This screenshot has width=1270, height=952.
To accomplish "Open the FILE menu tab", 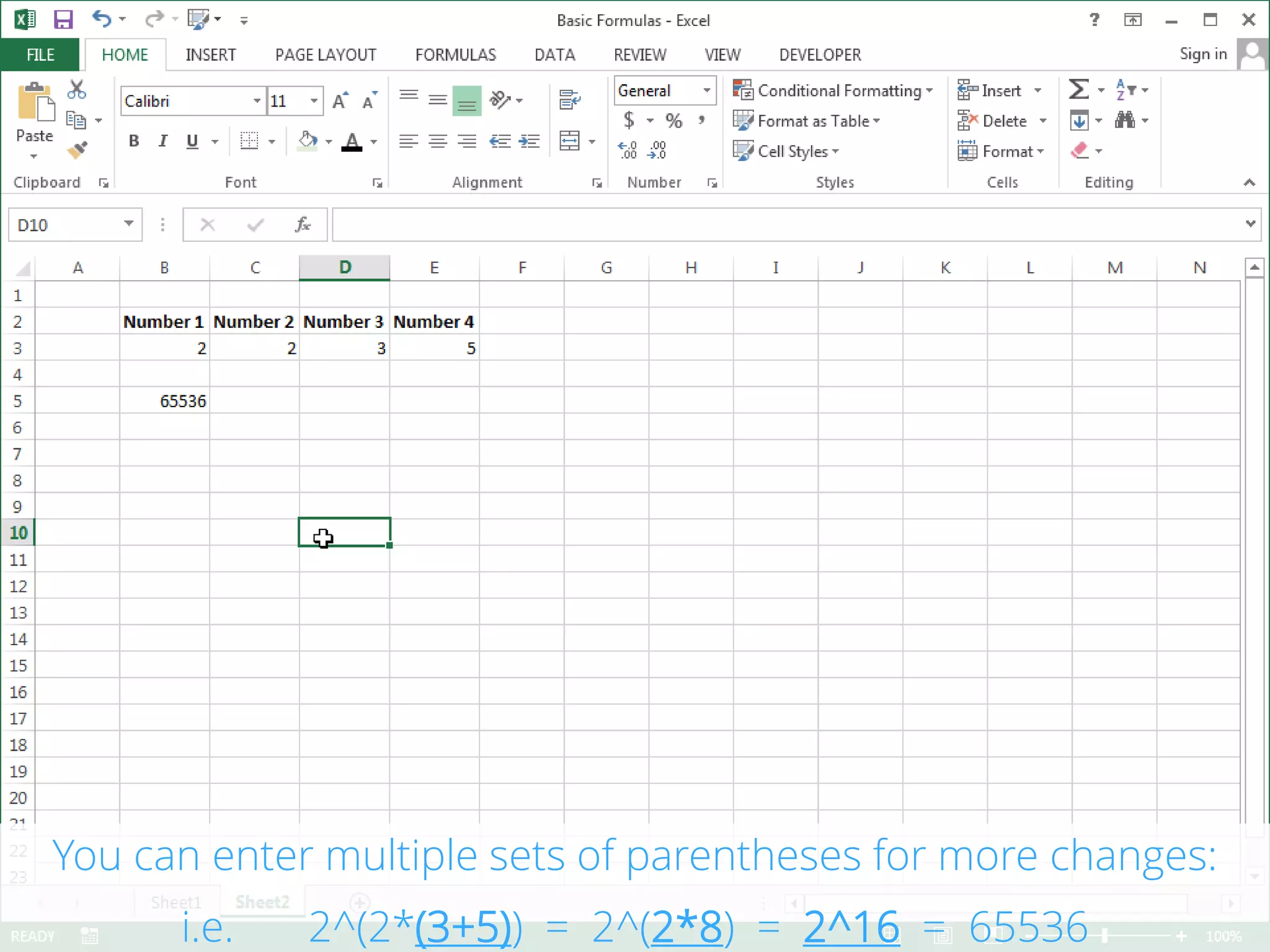I will coord(40,55).
